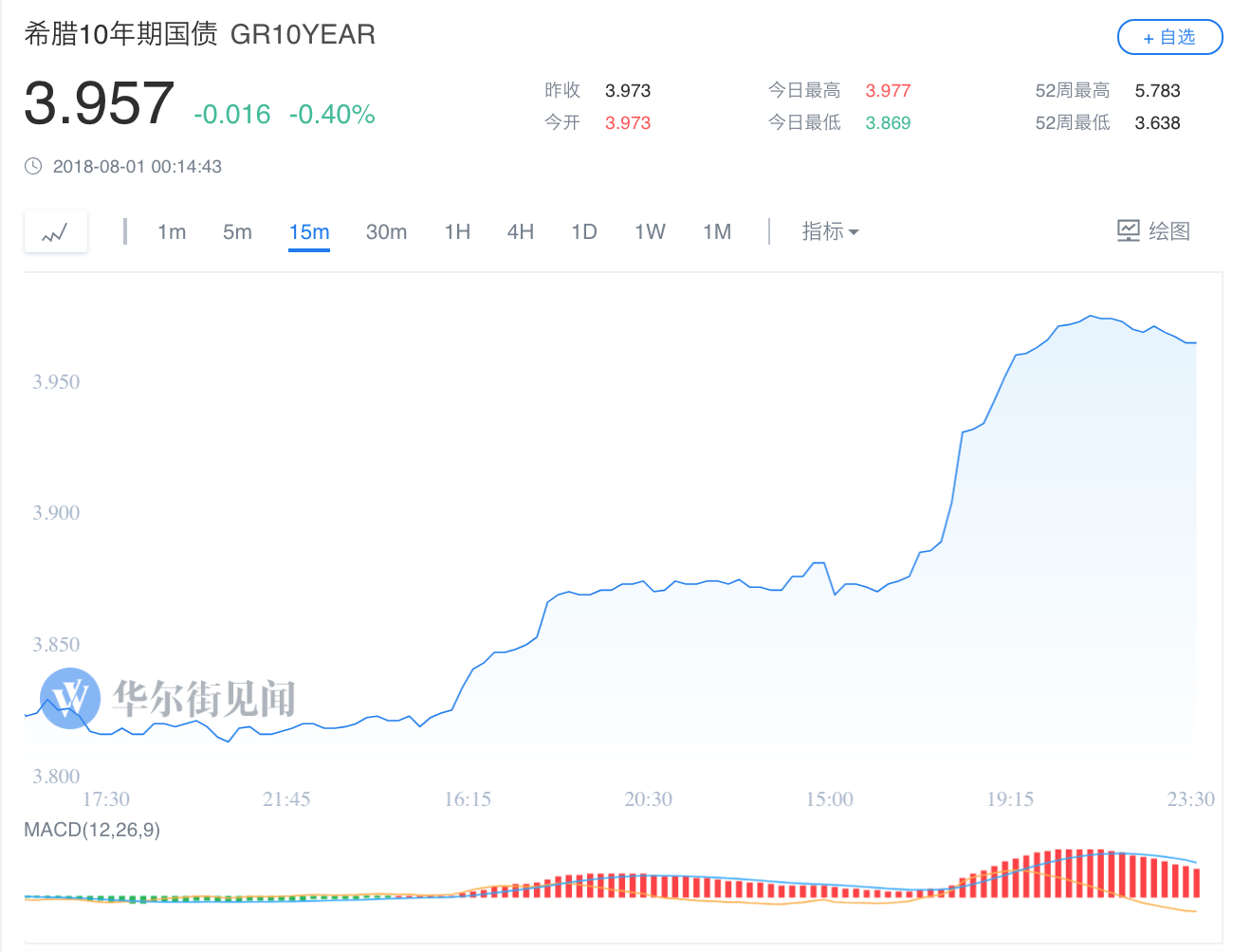Viewport: 1233px width, 952px height.
Task: Switch to the 1D interval
Action: point(584,231)
